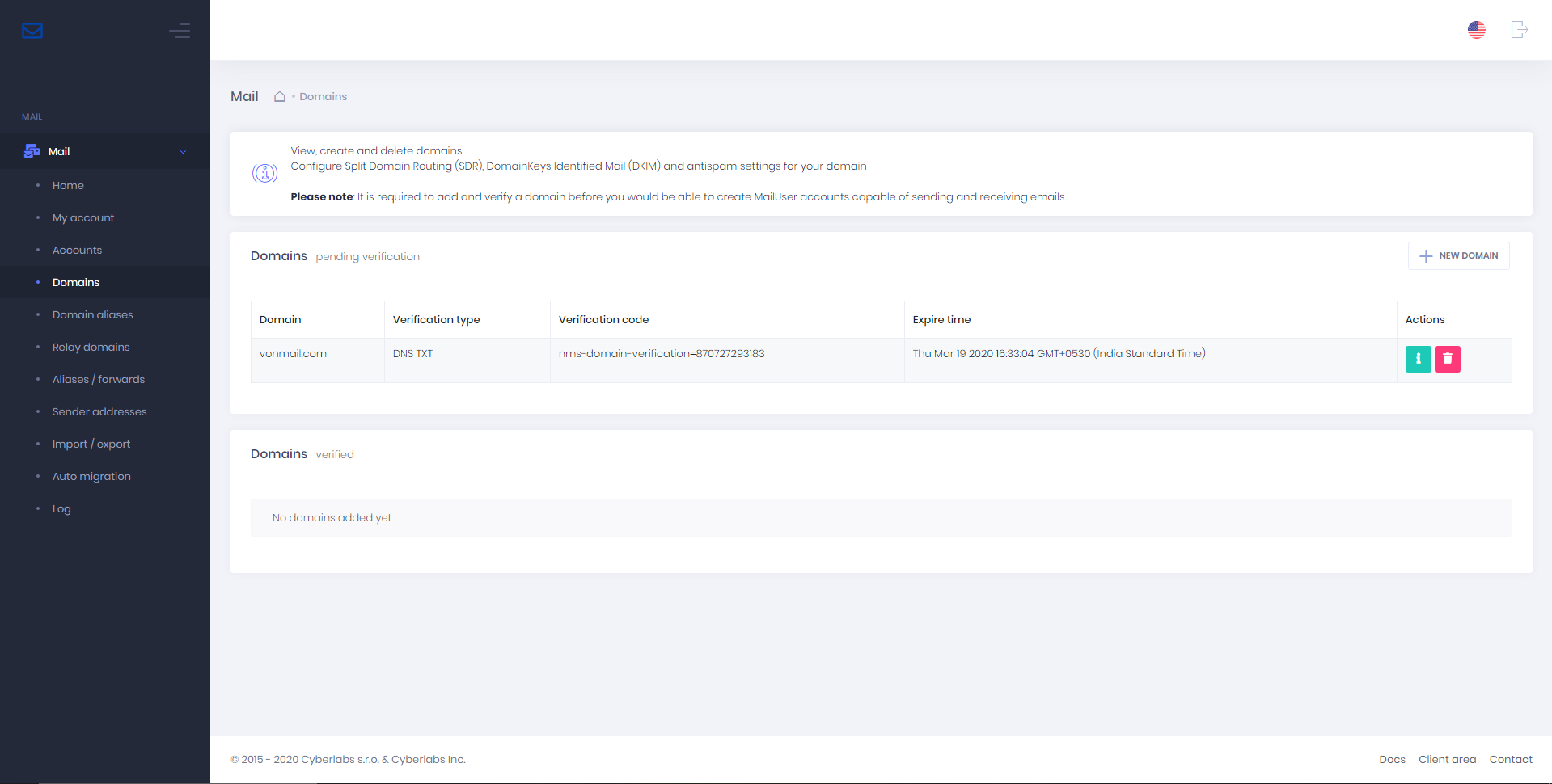This screenshot has height=784, width=1552.
Task: Click the 'Configure Split Domain Routing' line
Action: point(578,166)
